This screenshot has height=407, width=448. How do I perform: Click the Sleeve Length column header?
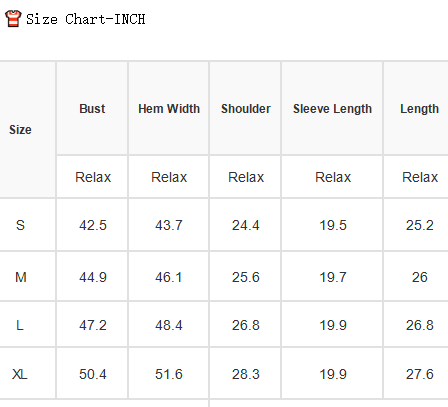tap(332, 109)
